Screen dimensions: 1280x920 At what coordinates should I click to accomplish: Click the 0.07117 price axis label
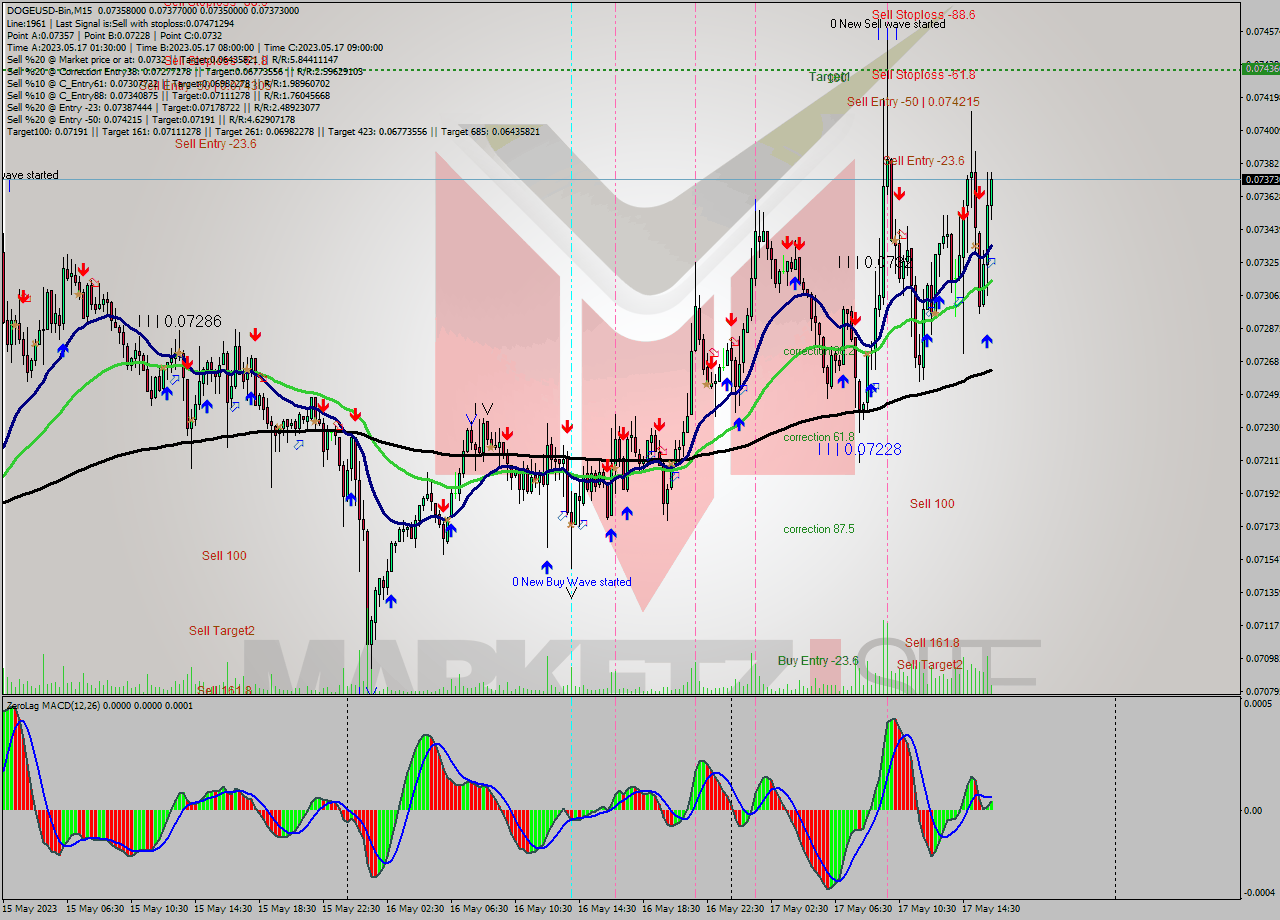tap(1262, 625)
